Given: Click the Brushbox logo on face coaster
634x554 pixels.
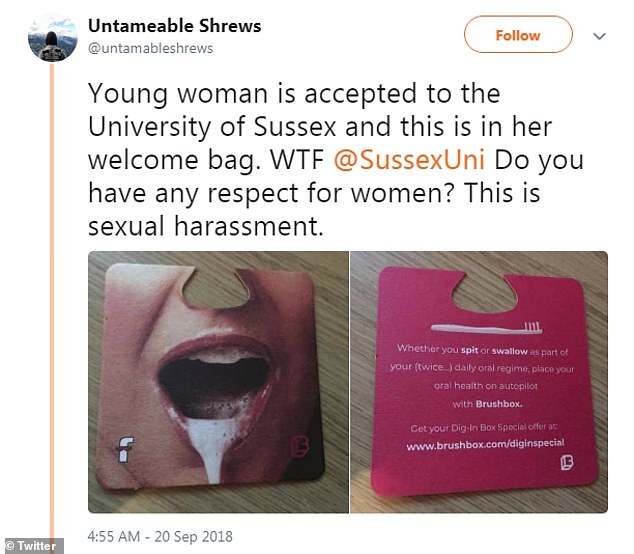Looking at the screenshot, I should pos(300,446).
